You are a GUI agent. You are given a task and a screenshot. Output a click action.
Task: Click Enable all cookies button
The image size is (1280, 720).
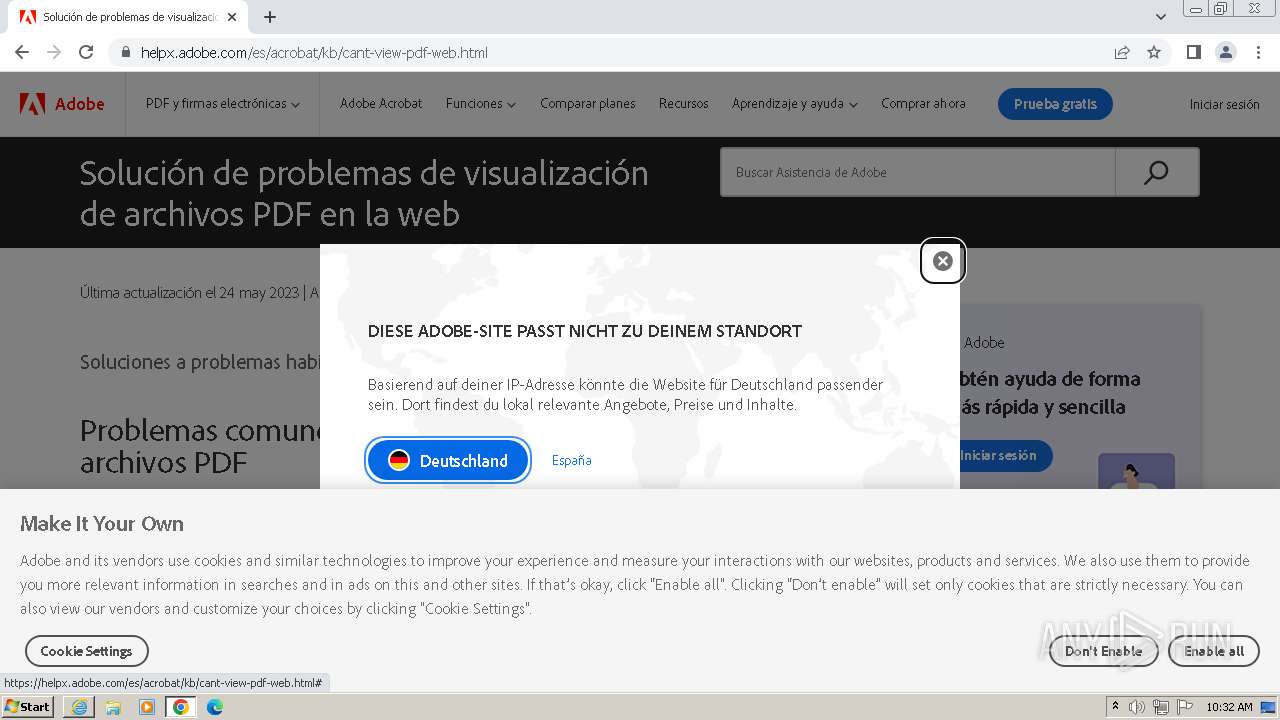[x=1214, y=651]
